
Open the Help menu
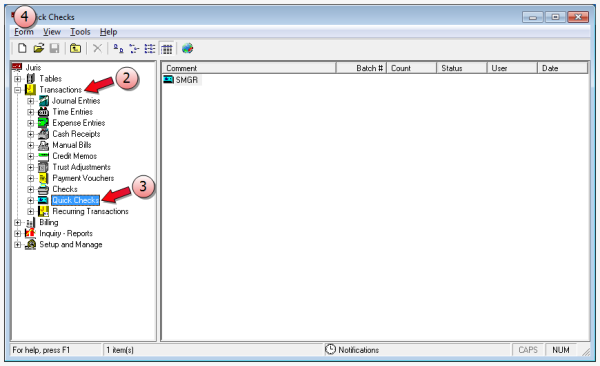(108, 32)
